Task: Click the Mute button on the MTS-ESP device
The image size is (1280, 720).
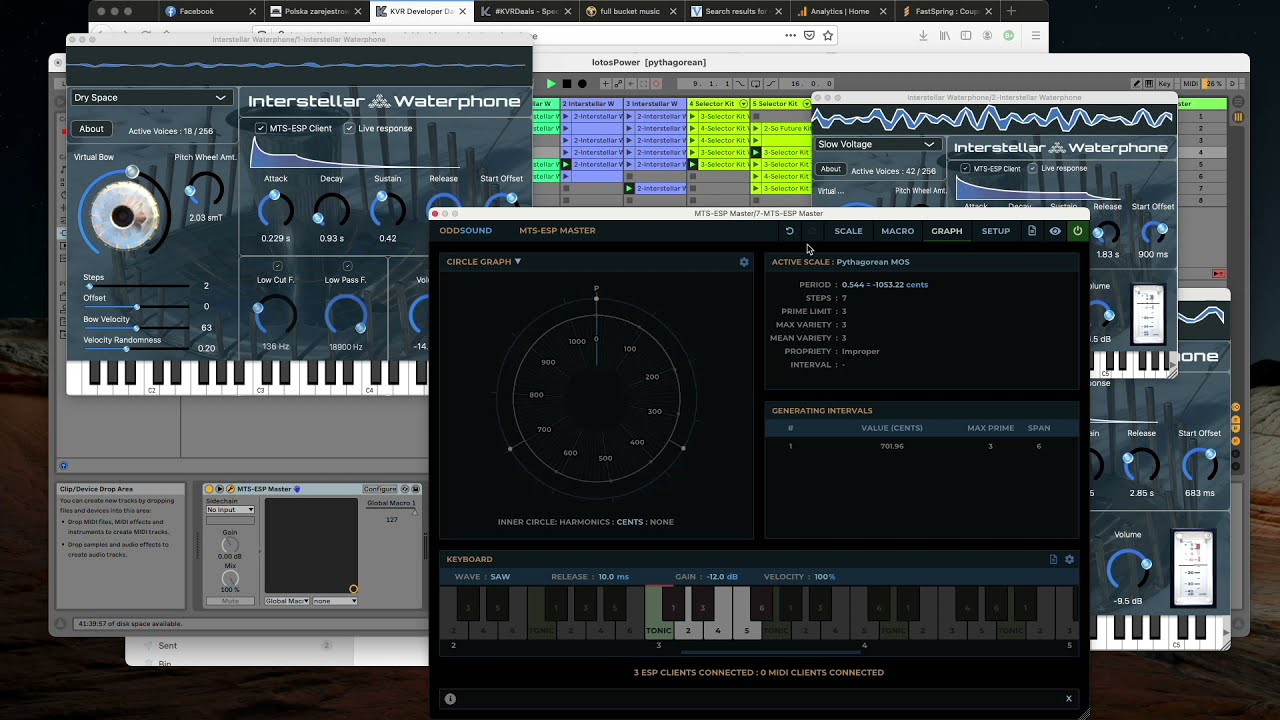Action: [230, 601]
